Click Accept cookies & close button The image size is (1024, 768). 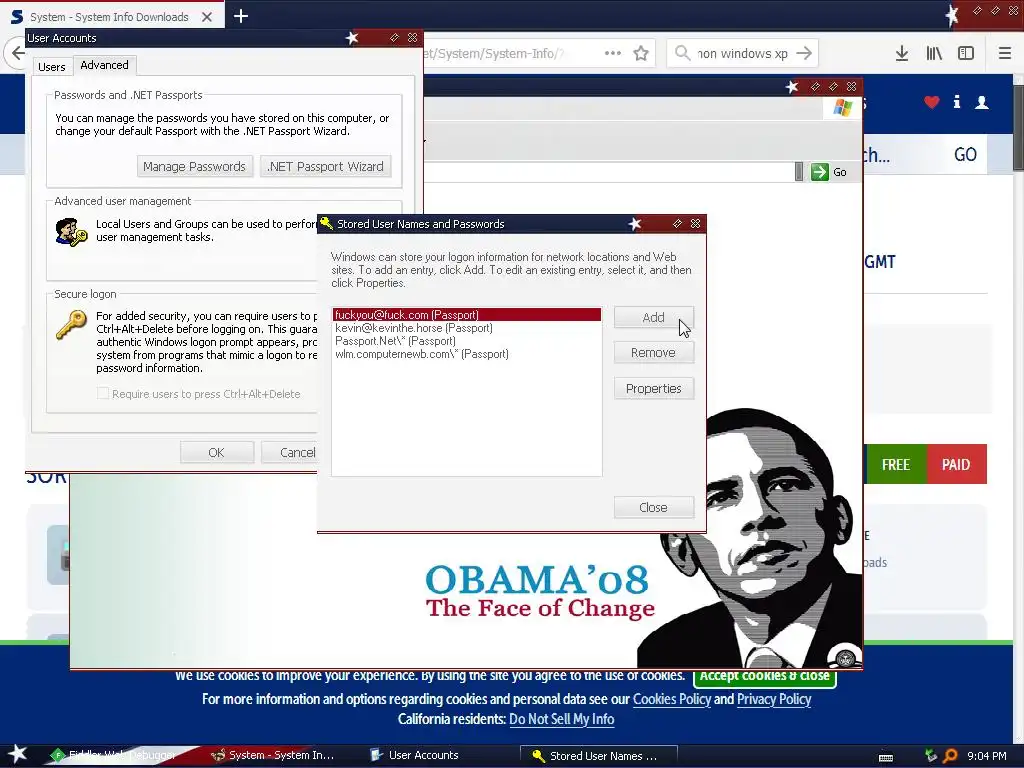[x=765, y=676]
